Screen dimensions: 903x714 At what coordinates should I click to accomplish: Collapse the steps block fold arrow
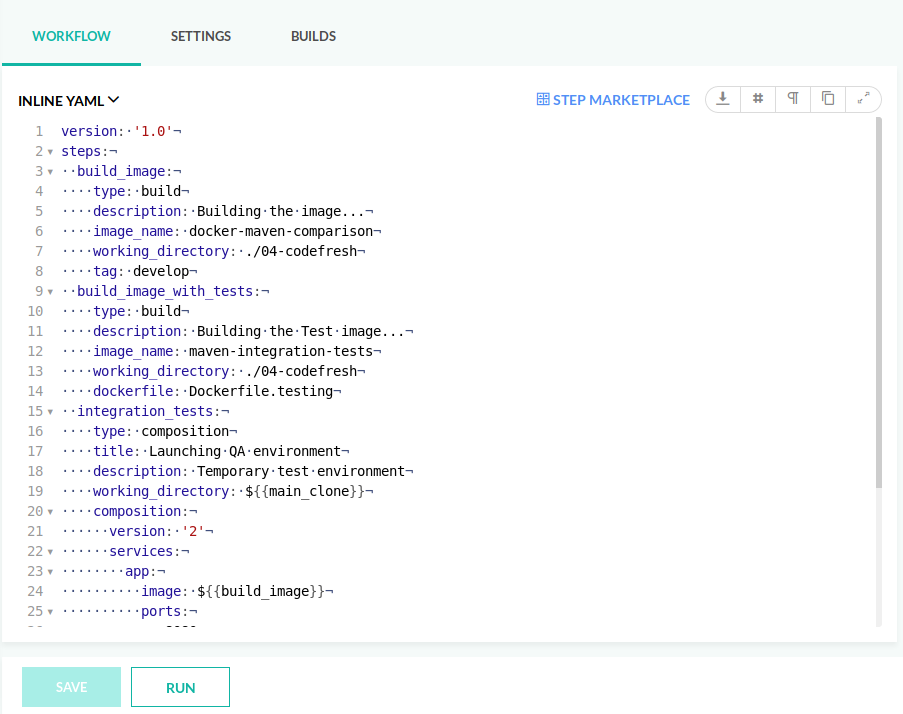[x=50, y=150]
